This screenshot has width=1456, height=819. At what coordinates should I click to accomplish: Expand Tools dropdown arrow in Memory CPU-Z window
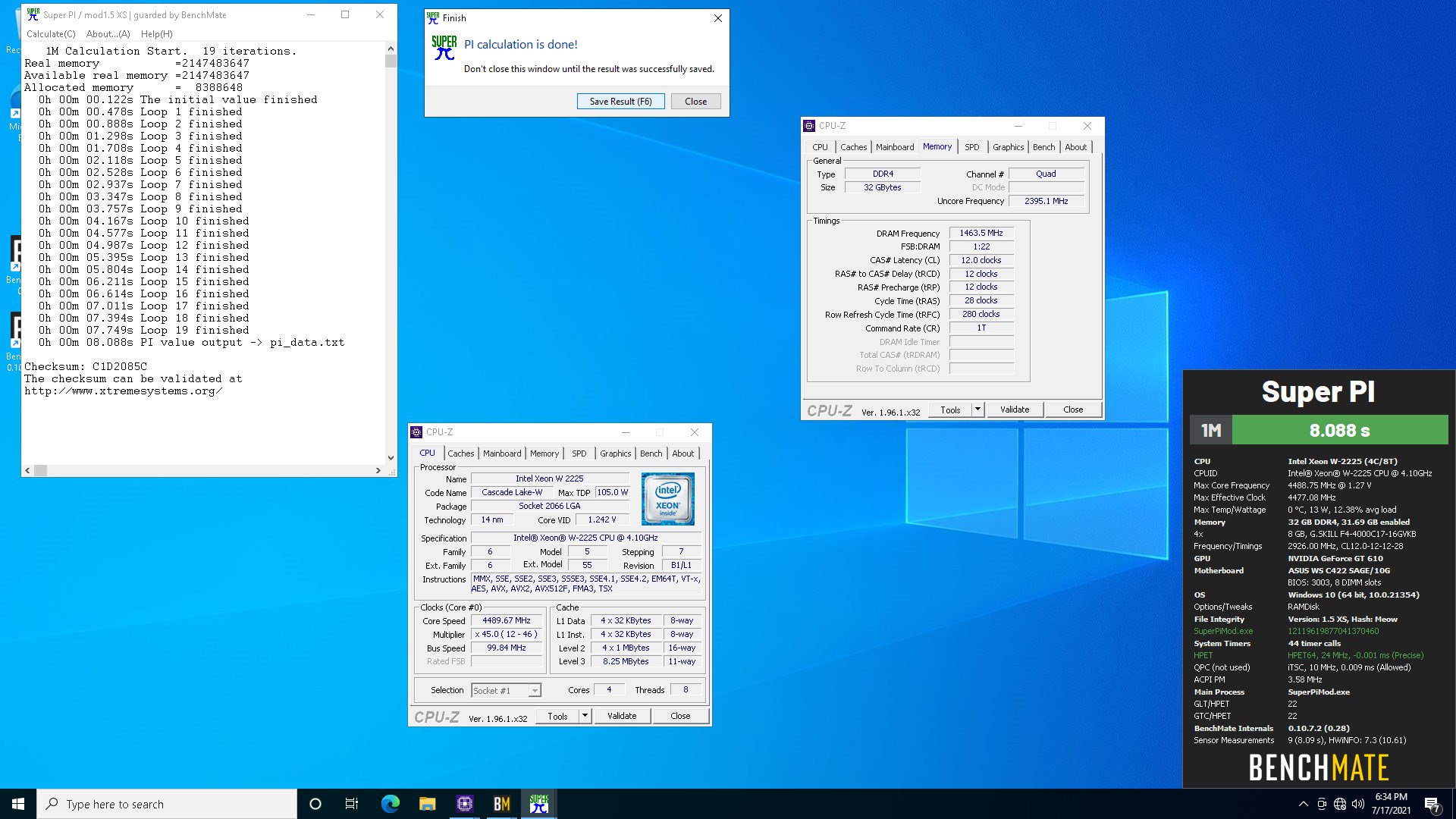[977, 409]
